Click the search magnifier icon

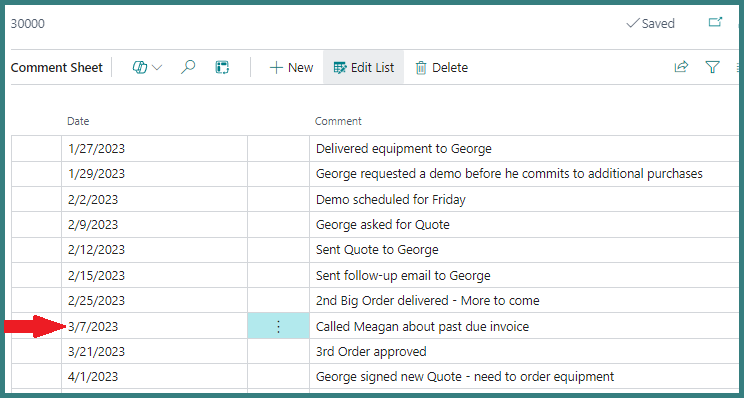pos(188,67)
